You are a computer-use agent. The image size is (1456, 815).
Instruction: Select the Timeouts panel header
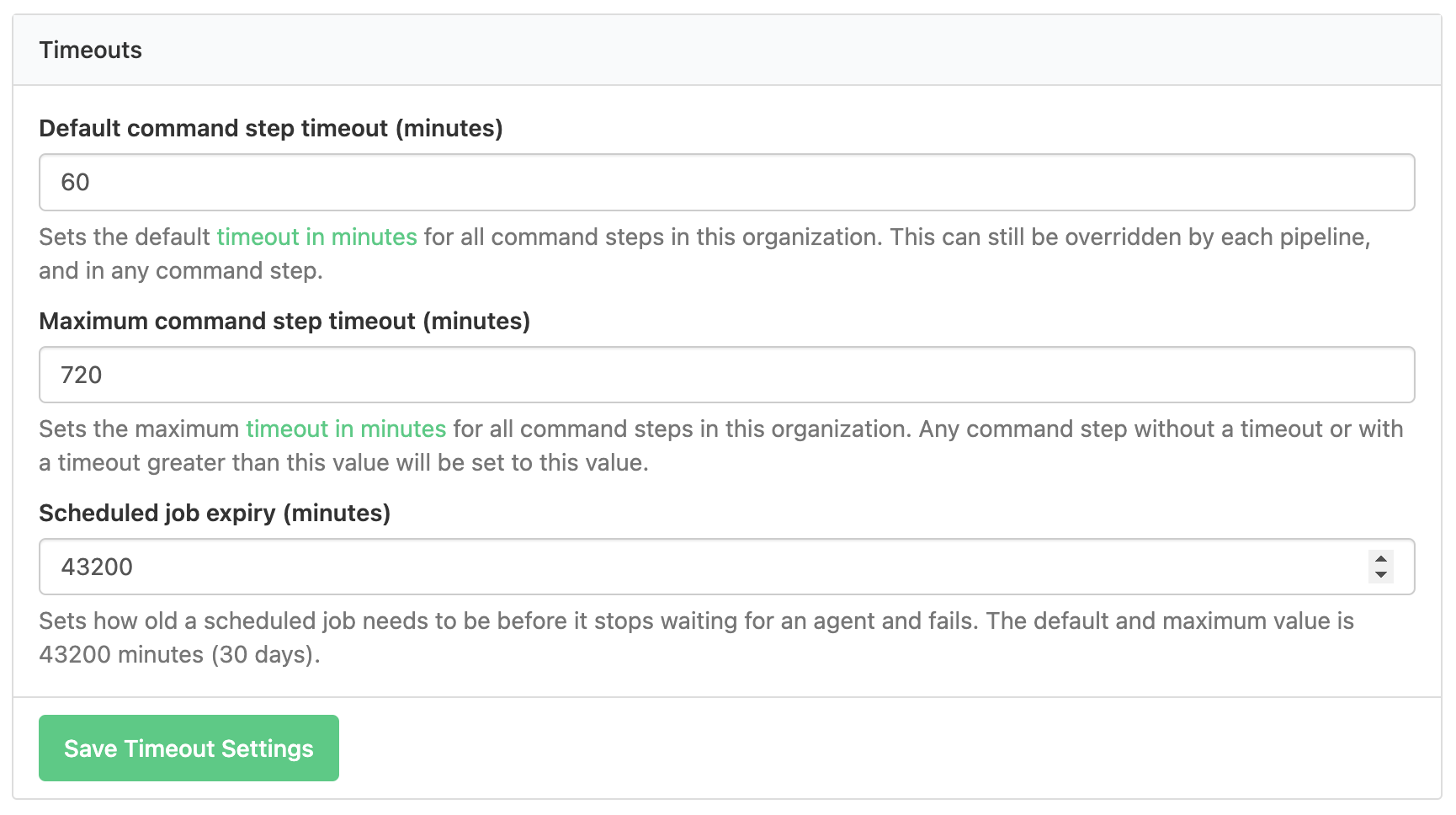tap(90, 50)
